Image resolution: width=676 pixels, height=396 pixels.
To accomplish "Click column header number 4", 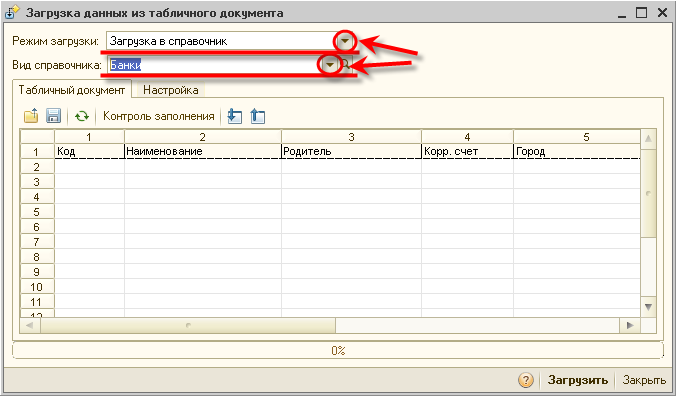I will coord(467,137).
